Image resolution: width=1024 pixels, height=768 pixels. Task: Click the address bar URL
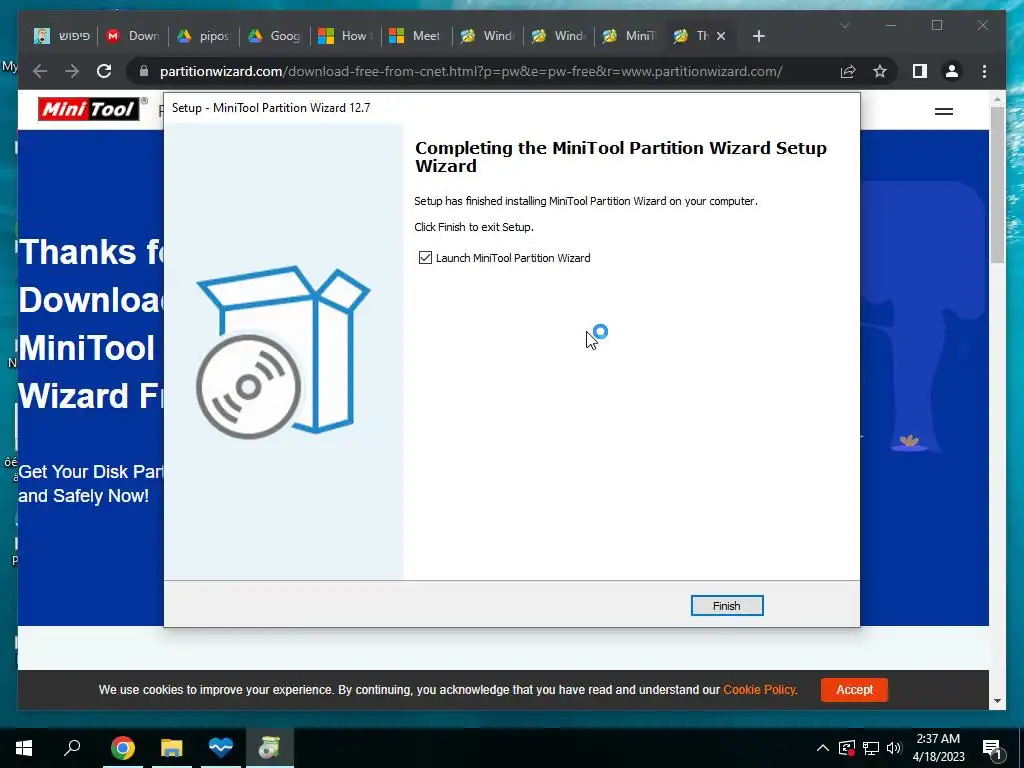[471, 71]
